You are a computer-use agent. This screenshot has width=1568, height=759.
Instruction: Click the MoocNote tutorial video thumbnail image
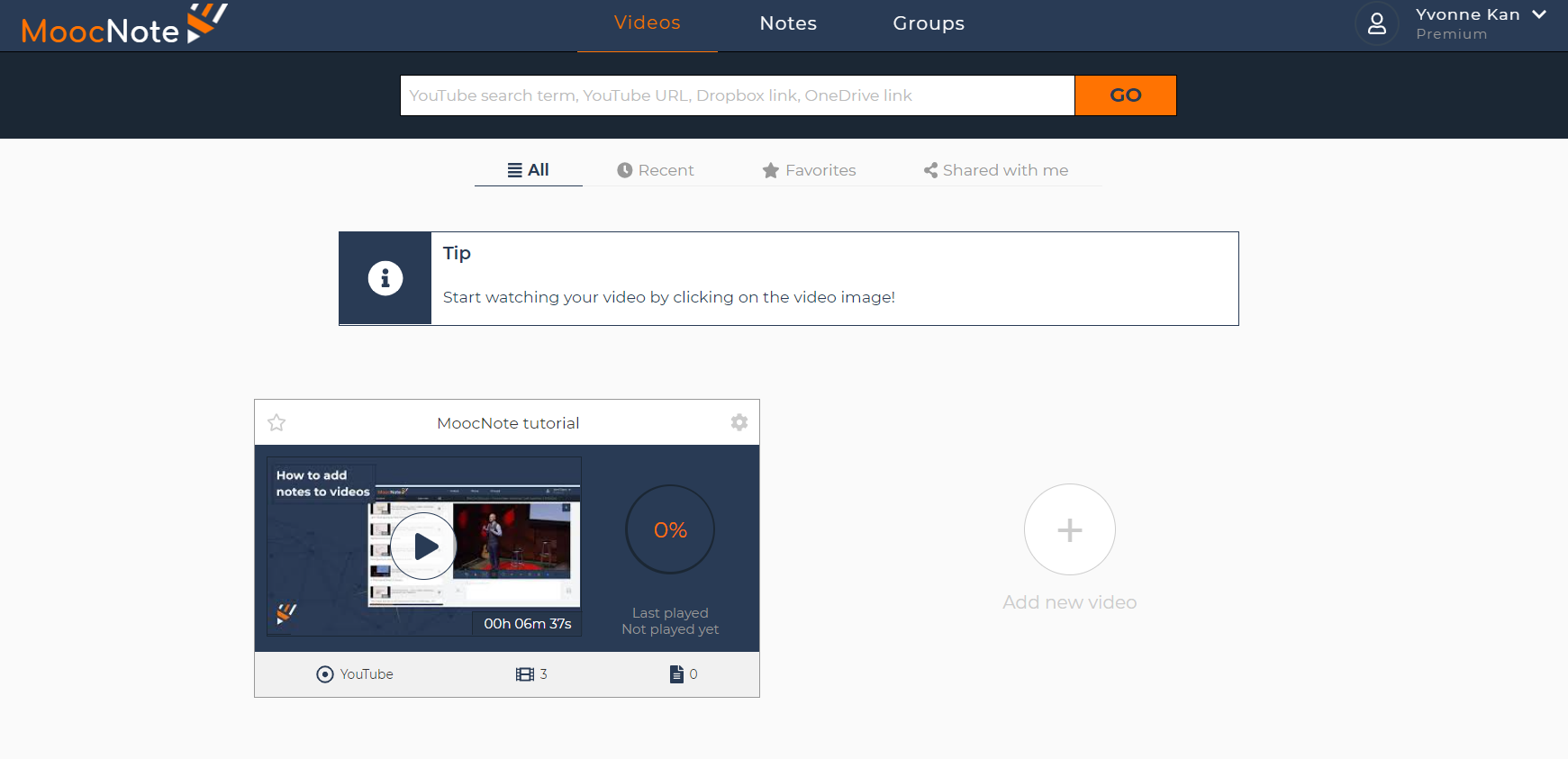[x=423, y=547]
